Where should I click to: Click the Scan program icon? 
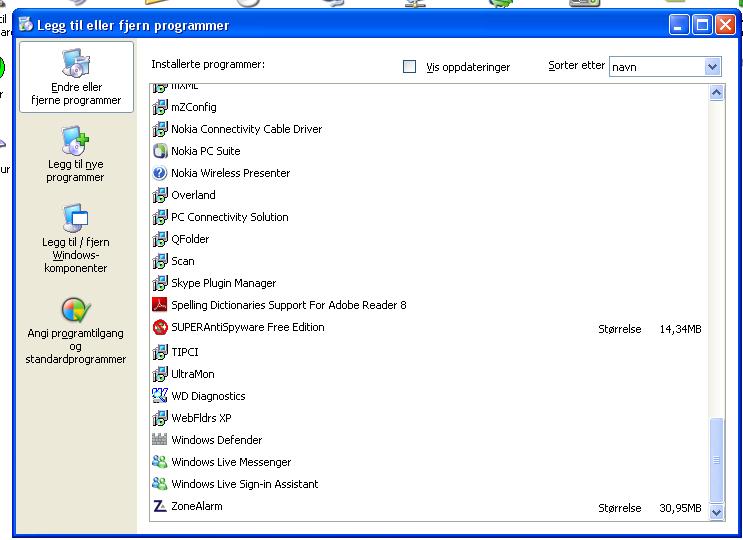click(x=160, y=261)
